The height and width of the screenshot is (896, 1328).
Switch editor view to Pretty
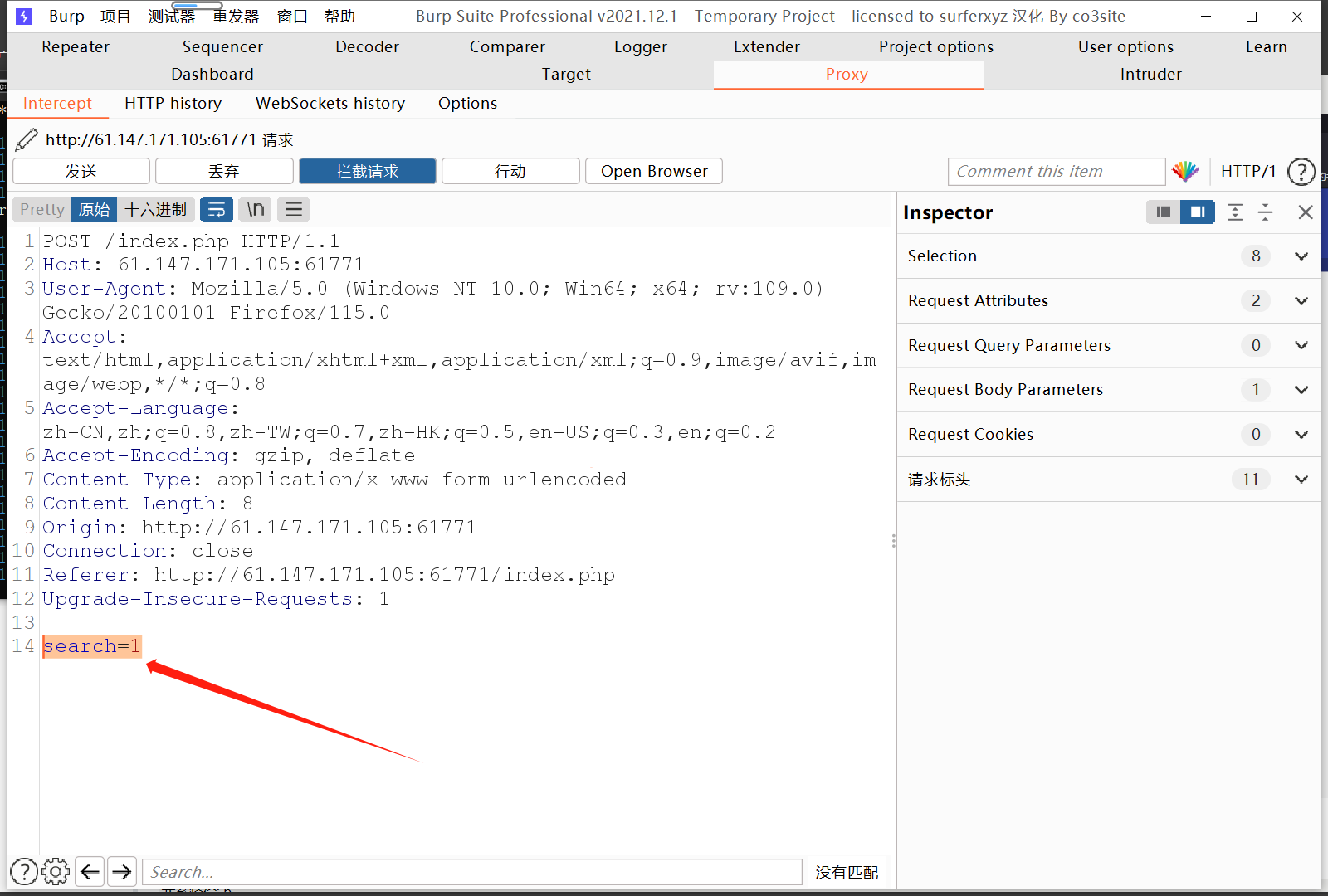point(42,209)
